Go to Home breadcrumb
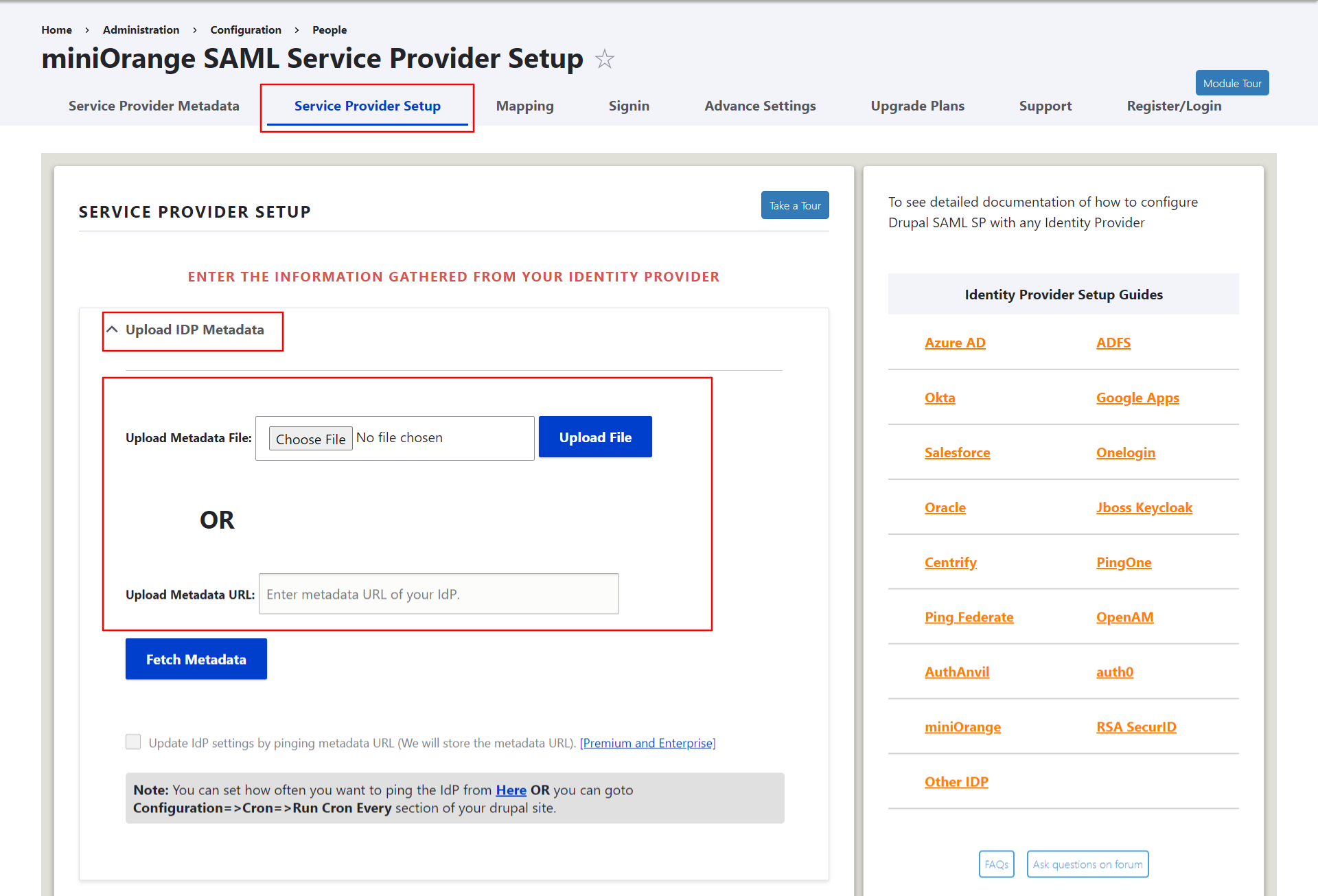The height and width of the screenshot is (896, 1318). 56,30
